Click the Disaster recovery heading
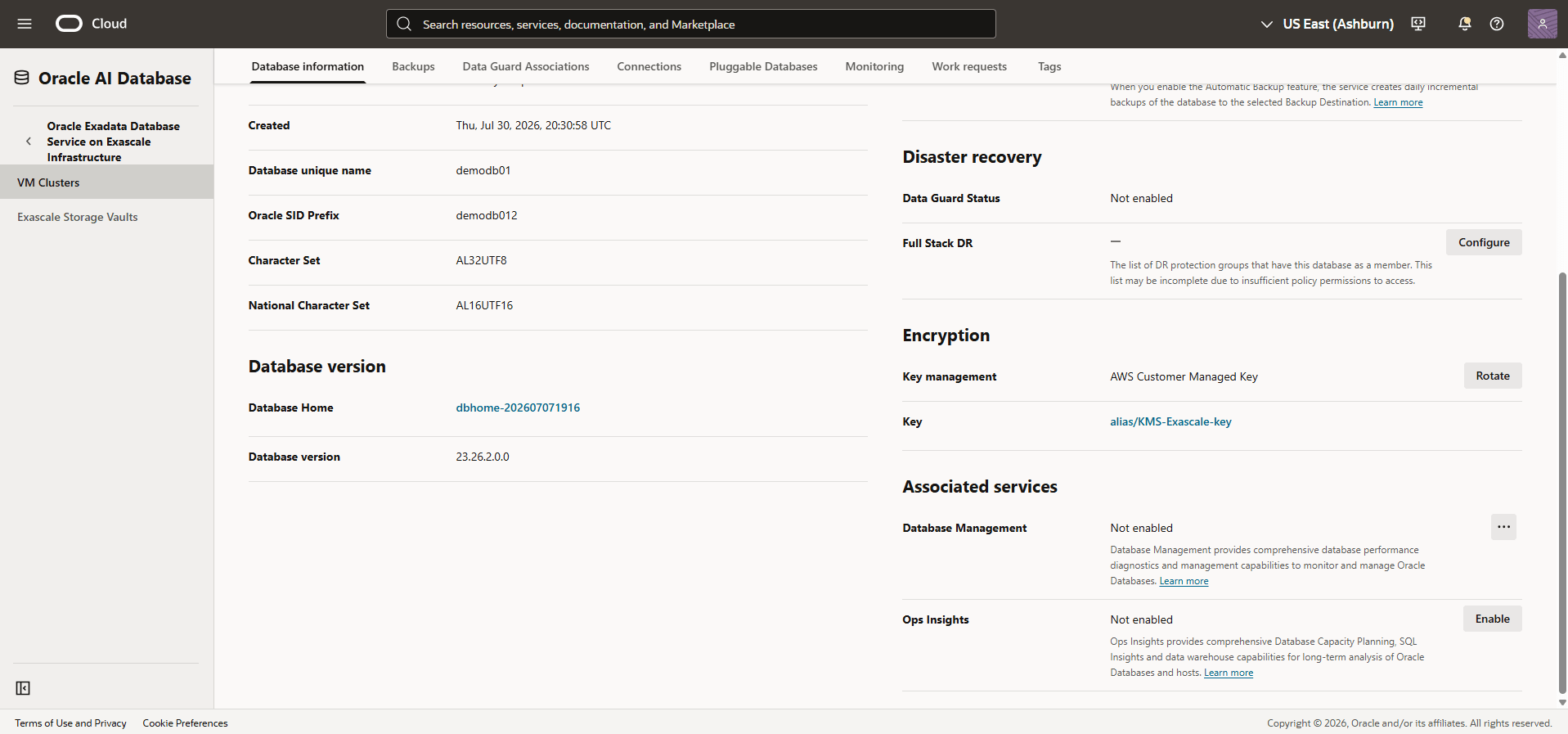The image size is (1568, 734). coord(972,157)
